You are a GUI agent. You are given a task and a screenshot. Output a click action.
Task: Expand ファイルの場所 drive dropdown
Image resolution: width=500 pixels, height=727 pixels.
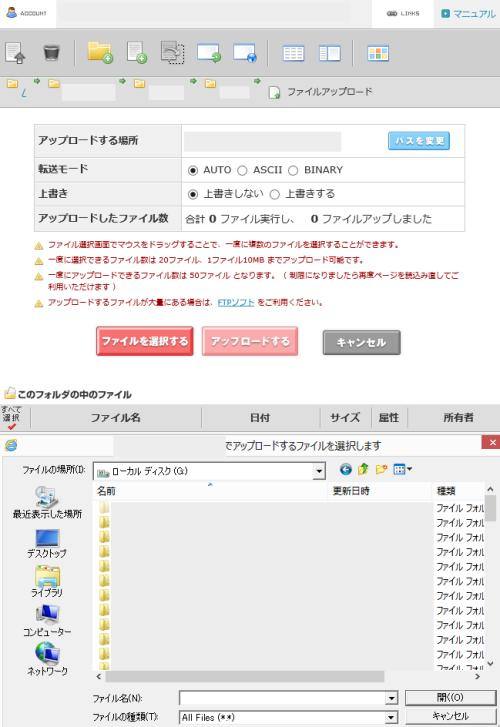[319, 472]
